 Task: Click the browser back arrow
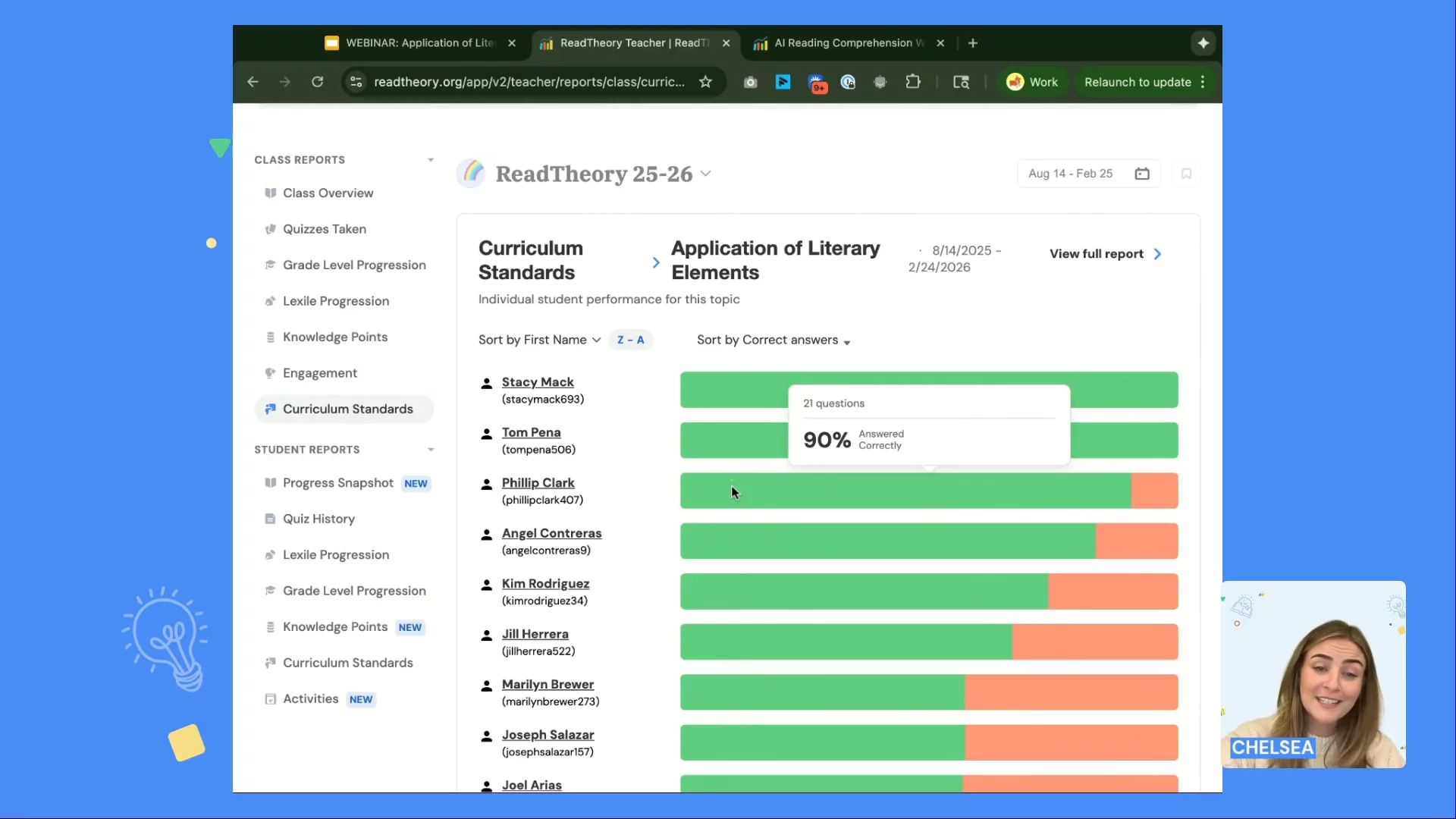click(x=253, y=82)
